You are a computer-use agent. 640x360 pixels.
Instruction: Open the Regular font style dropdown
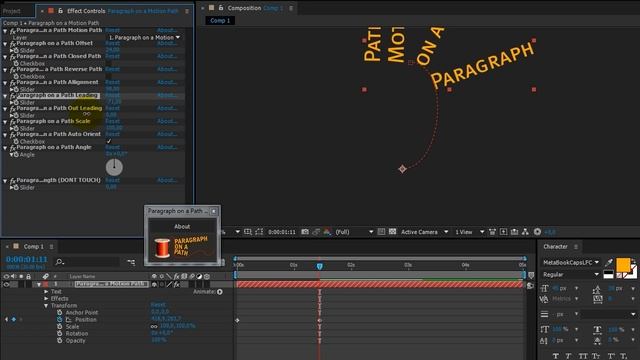point(571,275)
